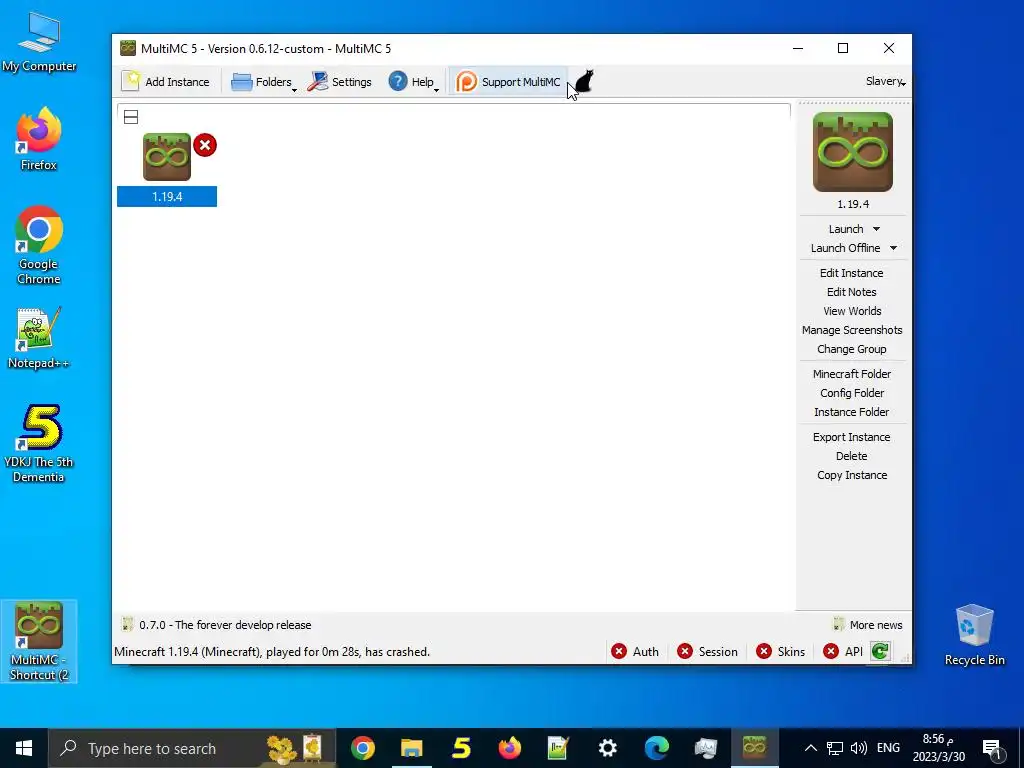Open the Config Folder
The width and height of the screenshot is (1024, 768).
tap(852, 392)
